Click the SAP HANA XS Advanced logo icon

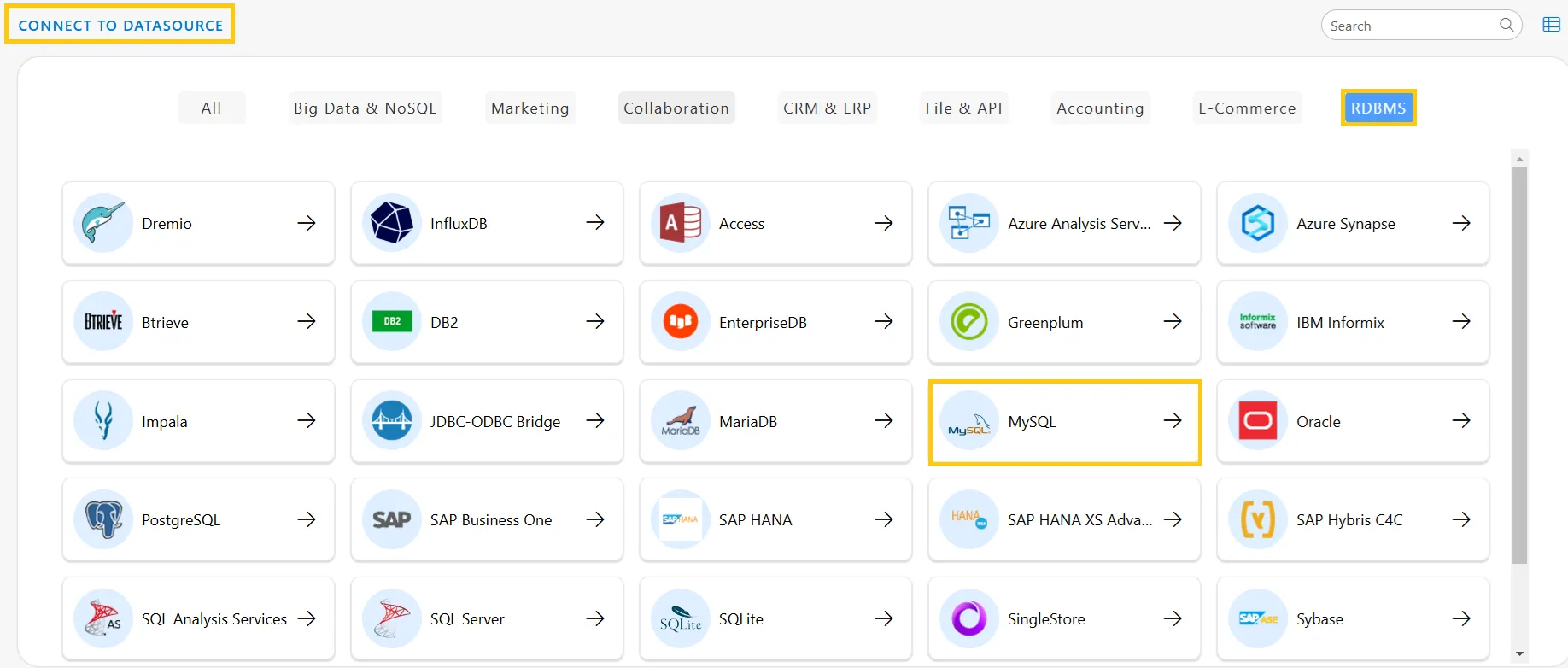tap(969, 519)
